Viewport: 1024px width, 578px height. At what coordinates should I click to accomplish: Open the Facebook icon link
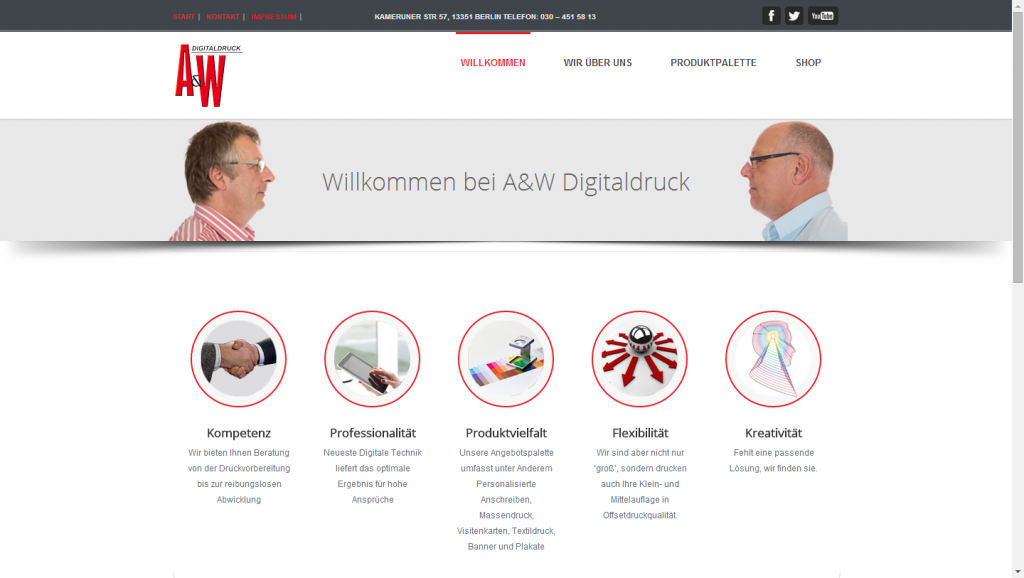[771, 16]
